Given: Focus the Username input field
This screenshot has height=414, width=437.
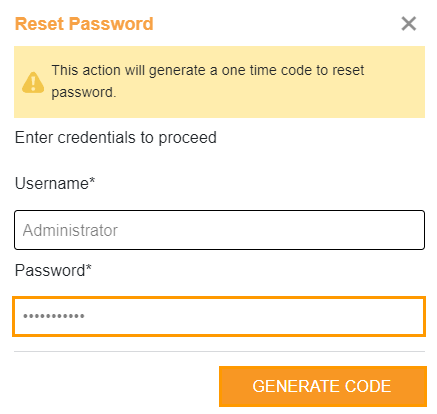Looking at the screenshot, I should point(219,230).
